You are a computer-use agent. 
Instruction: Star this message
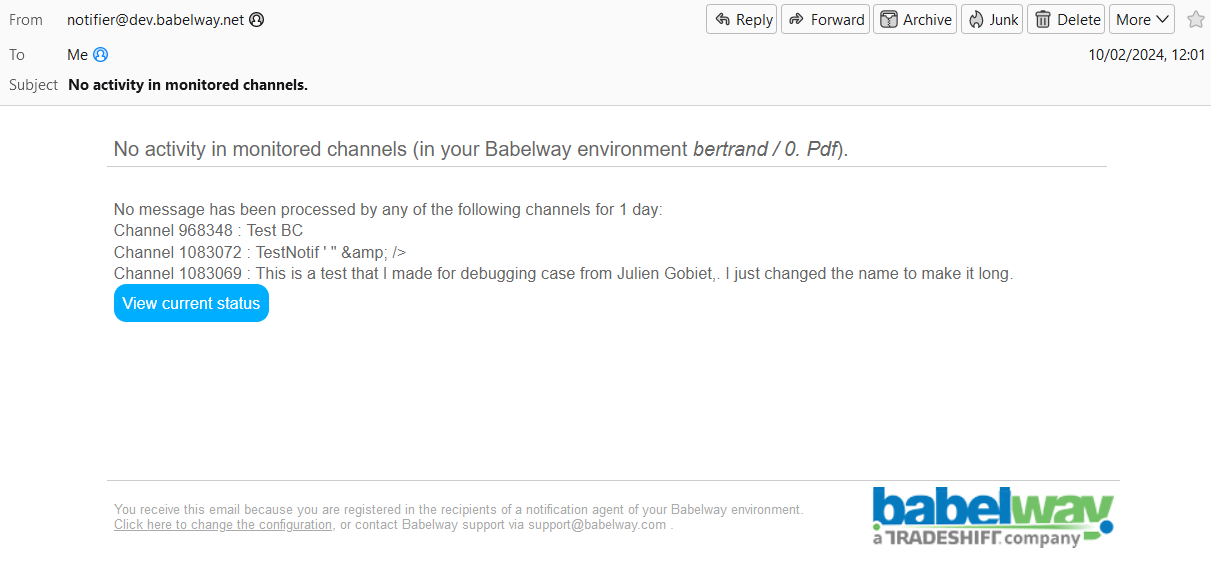pyautogui.click(x=1196, y=19)
